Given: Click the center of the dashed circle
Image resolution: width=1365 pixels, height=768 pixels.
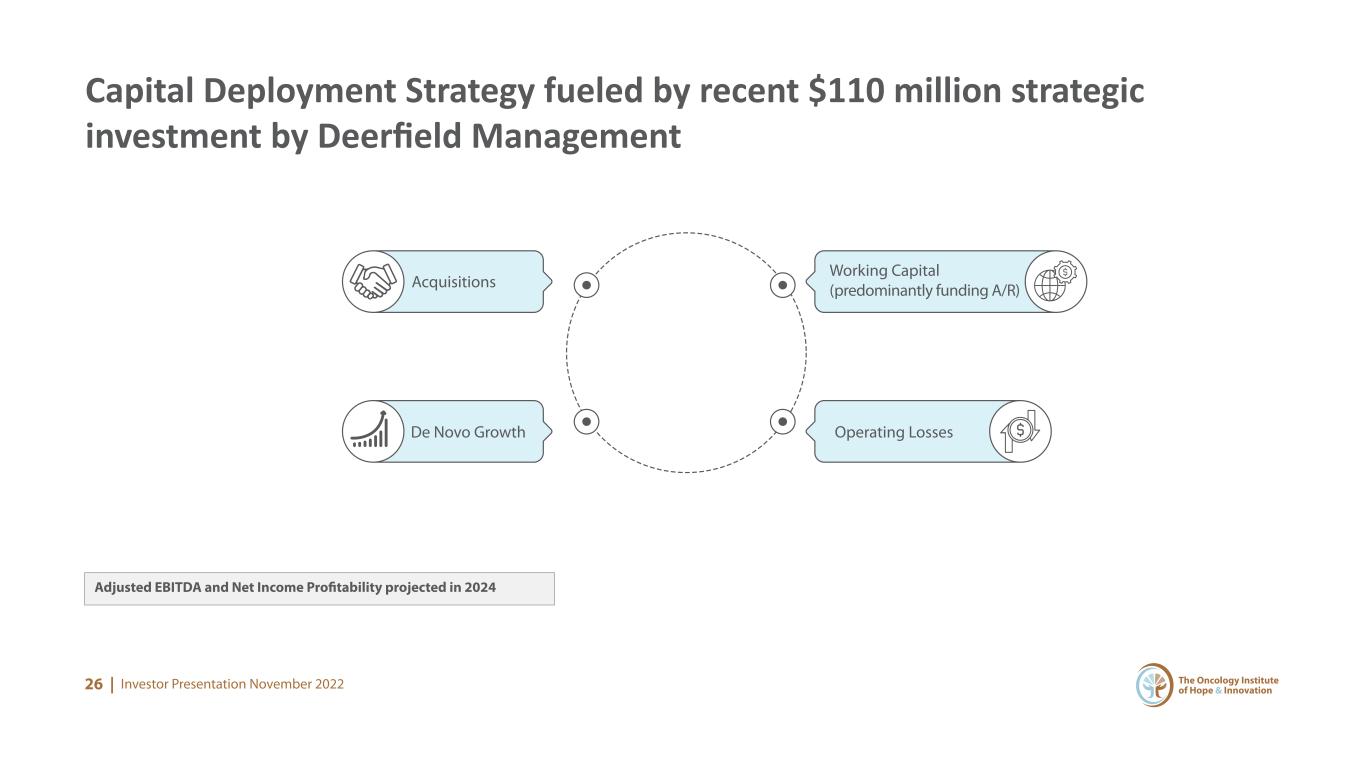Looking at the screenshot, I should (x=686, y=352).
